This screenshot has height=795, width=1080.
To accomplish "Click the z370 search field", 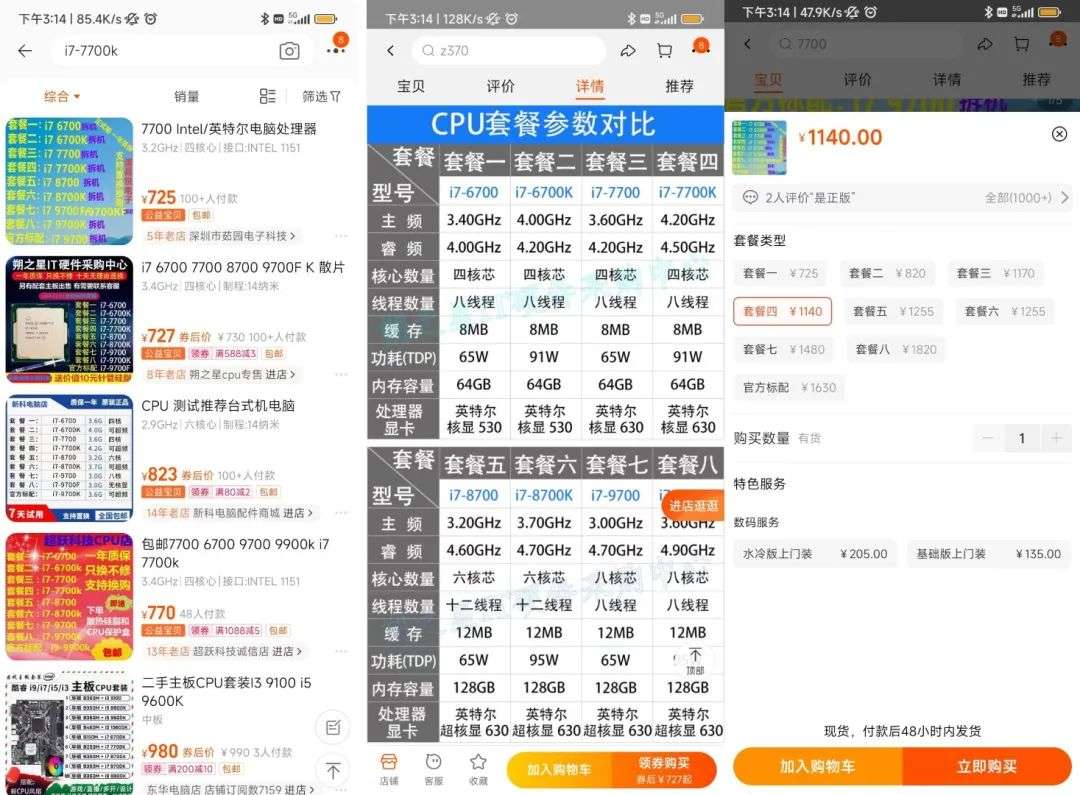I will (x=508, y=50).
